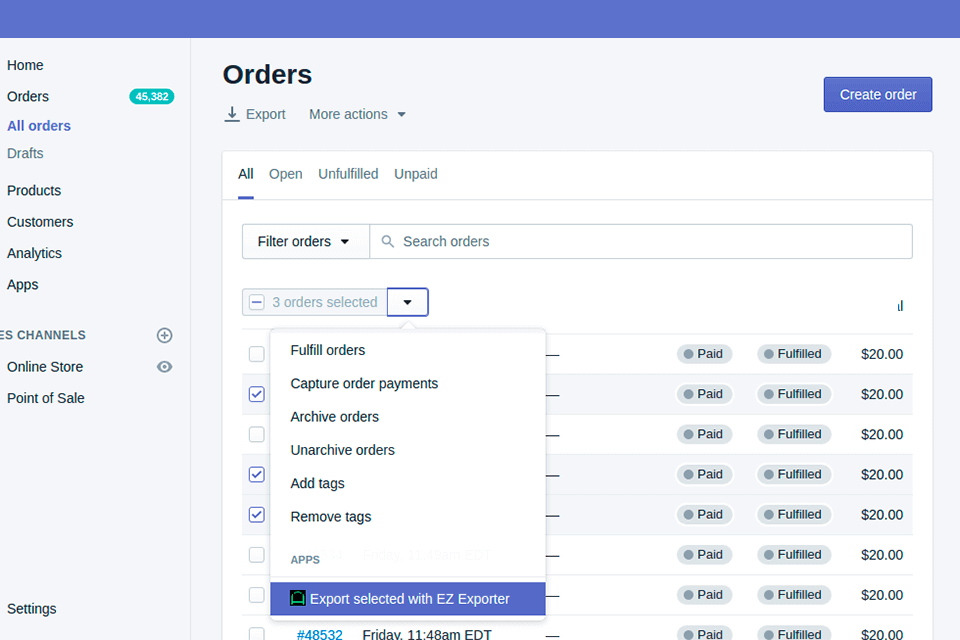Click the orders count badge 45,382

[x=152, y=97]
